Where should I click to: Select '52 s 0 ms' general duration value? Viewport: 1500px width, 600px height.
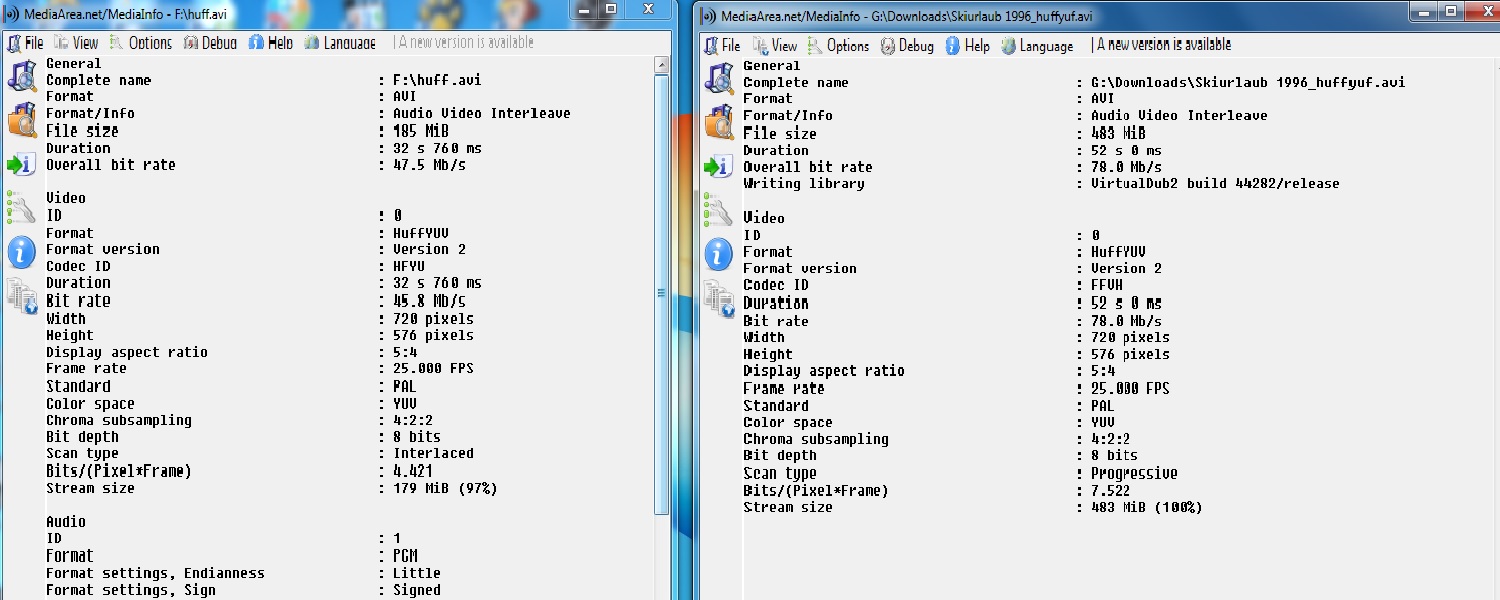point(1126,150)
